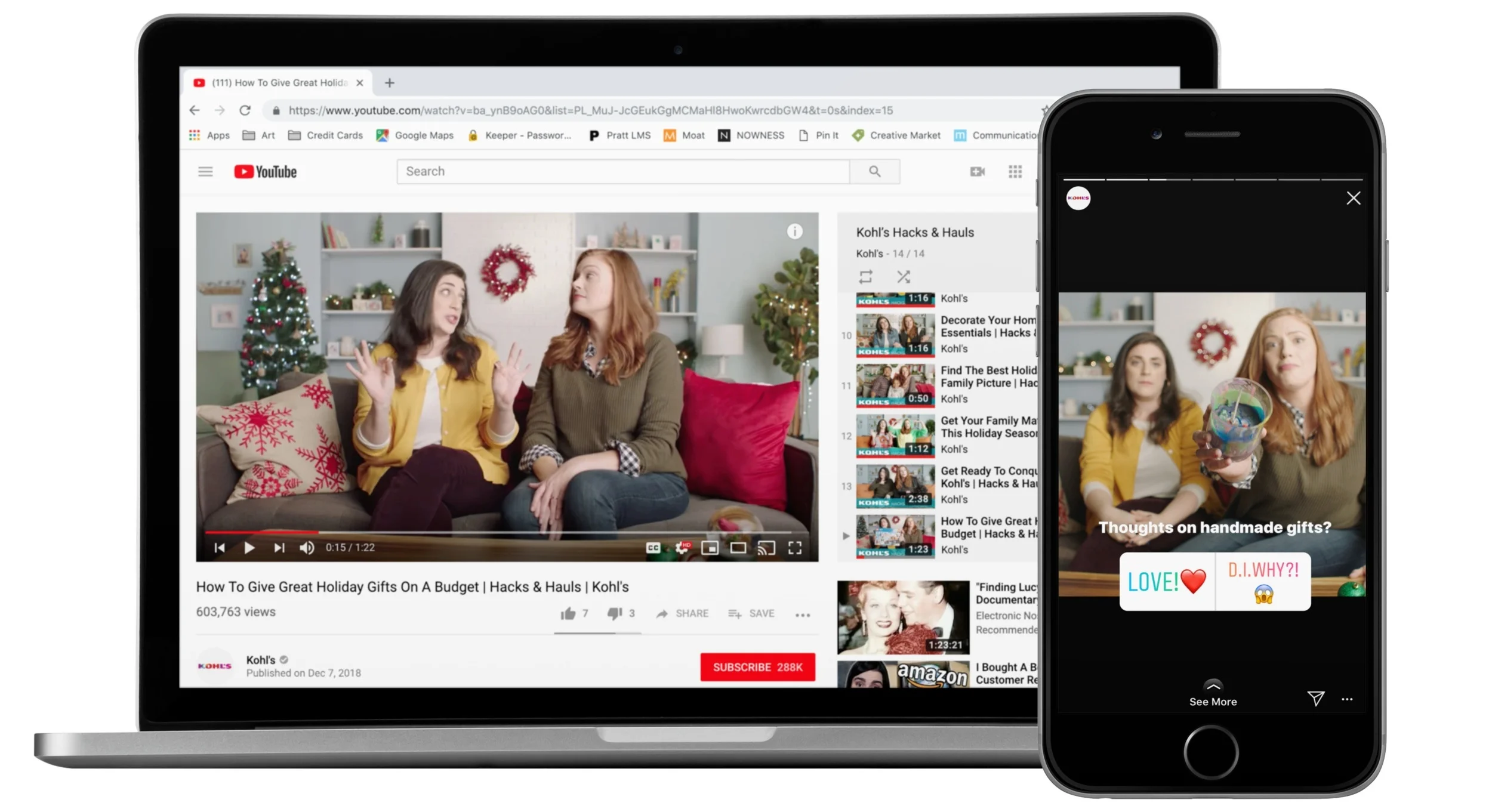Open the YouTube apps grid icon
This screenshot has height=812, width=1492.
click(1015, 172)
